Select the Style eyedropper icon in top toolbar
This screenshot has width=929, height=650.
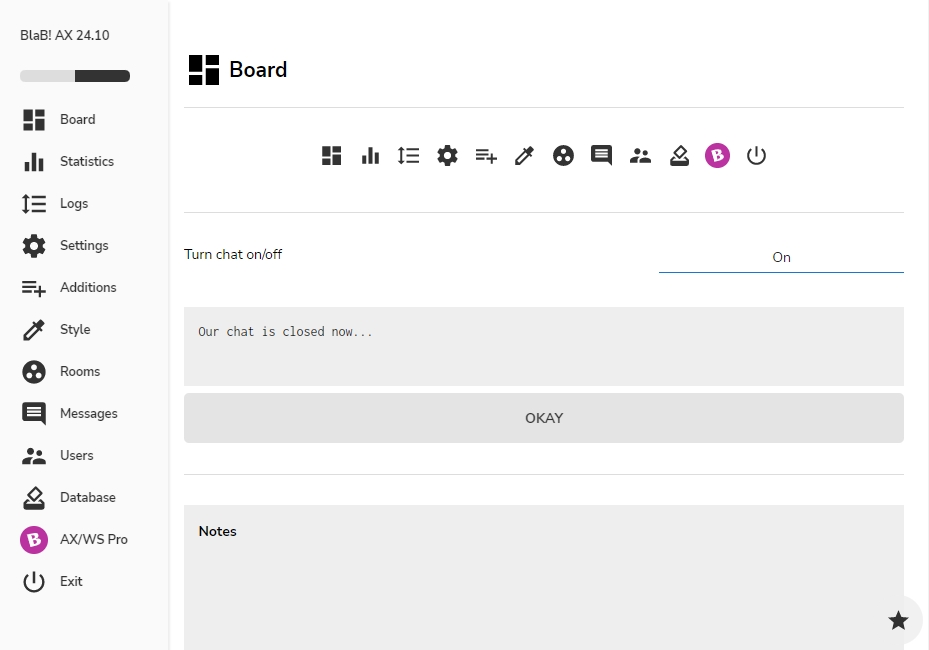pos(524,156)
